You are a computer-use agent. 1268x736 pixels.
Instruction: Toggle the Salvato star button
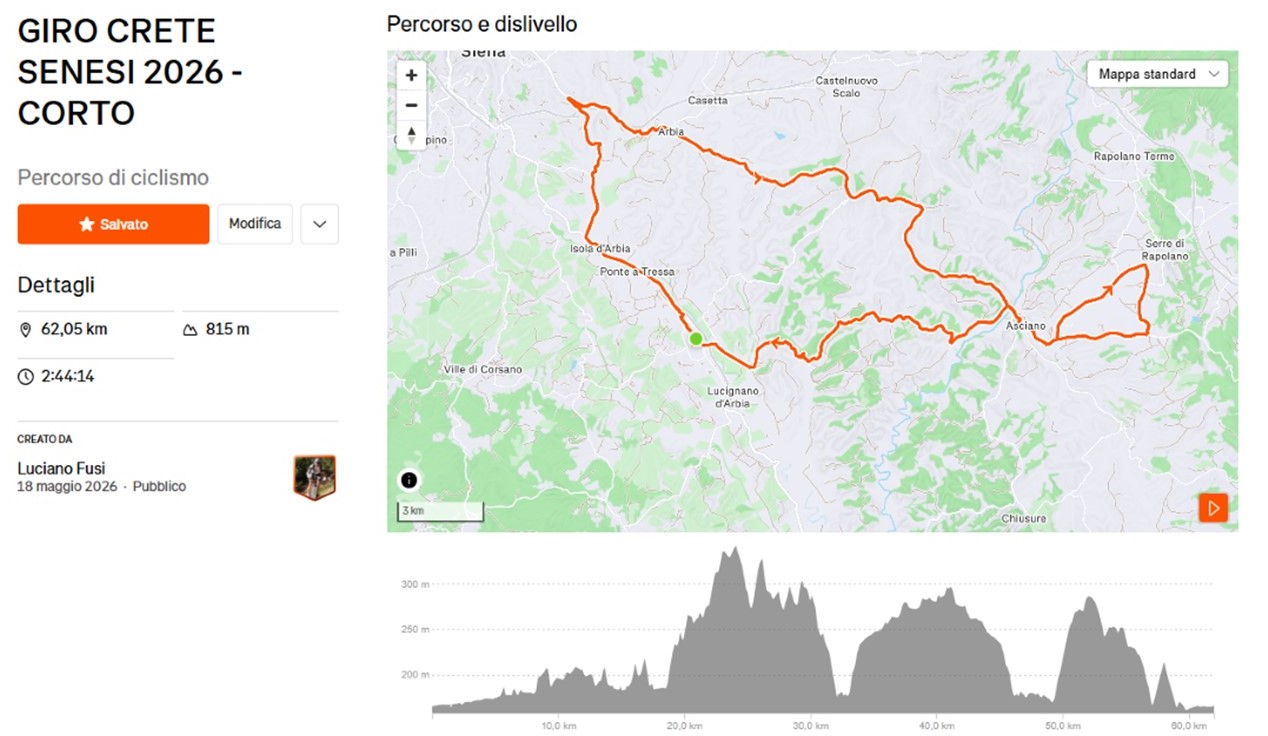(113, 224)
